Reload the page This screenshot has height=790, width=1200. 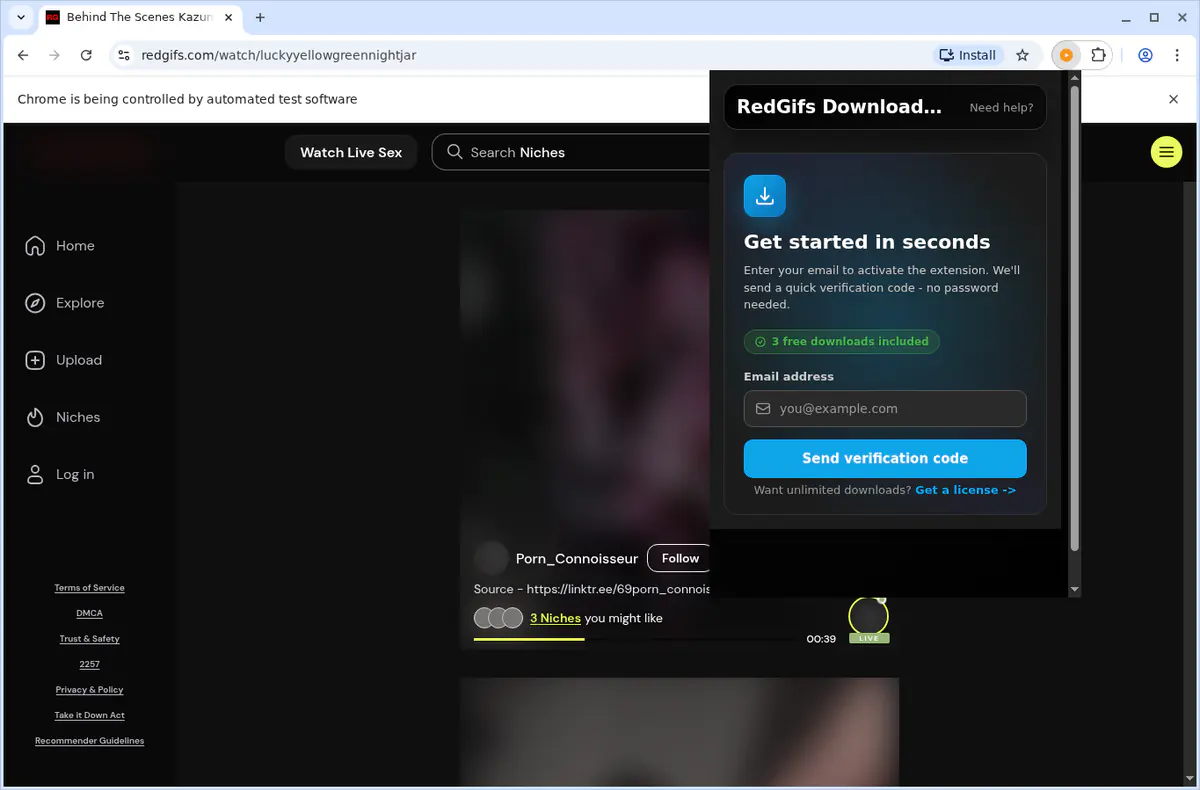[x=86, y=55]
